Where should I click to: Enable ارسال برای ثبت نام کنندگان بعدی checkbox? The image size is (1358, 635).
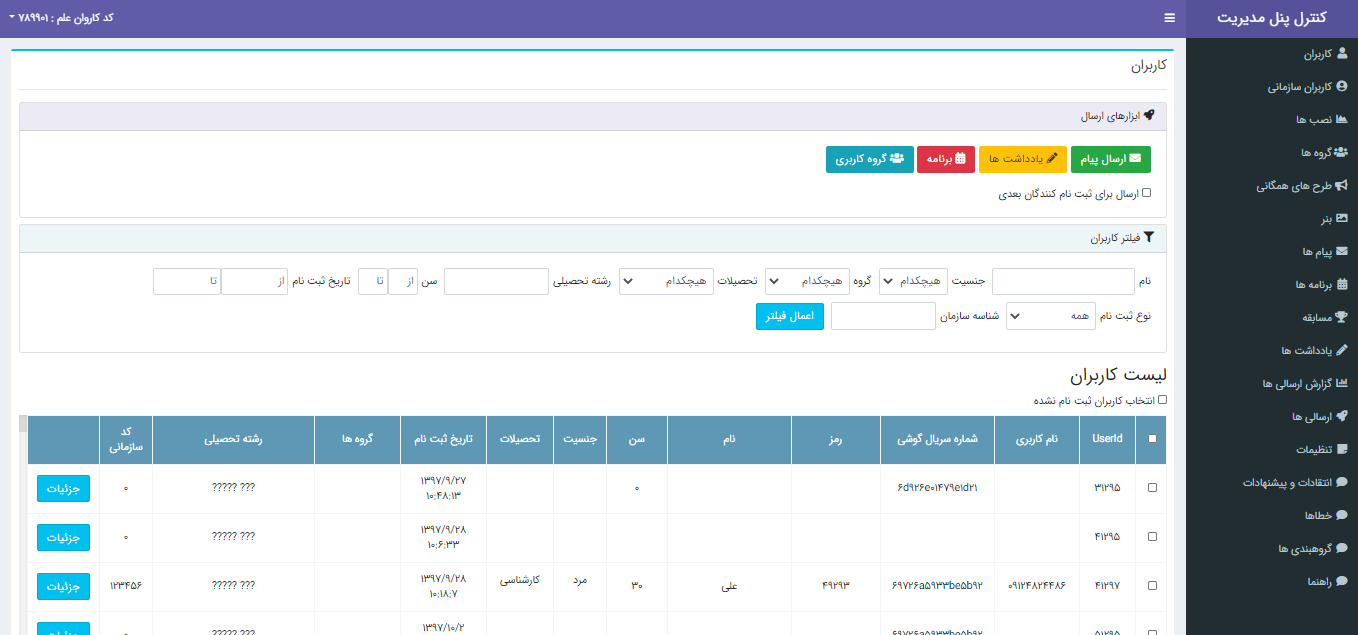coord(1146,193)
